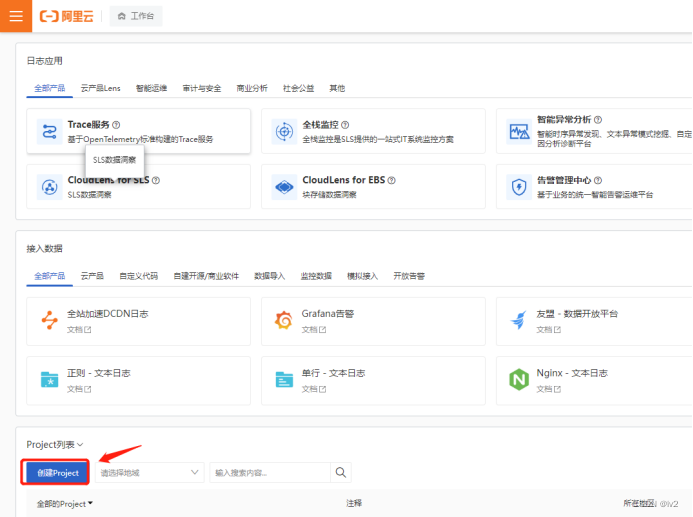Open the help icon beside 智能异常分析
This screenshot has height=517, width=693.
(598, 120)
